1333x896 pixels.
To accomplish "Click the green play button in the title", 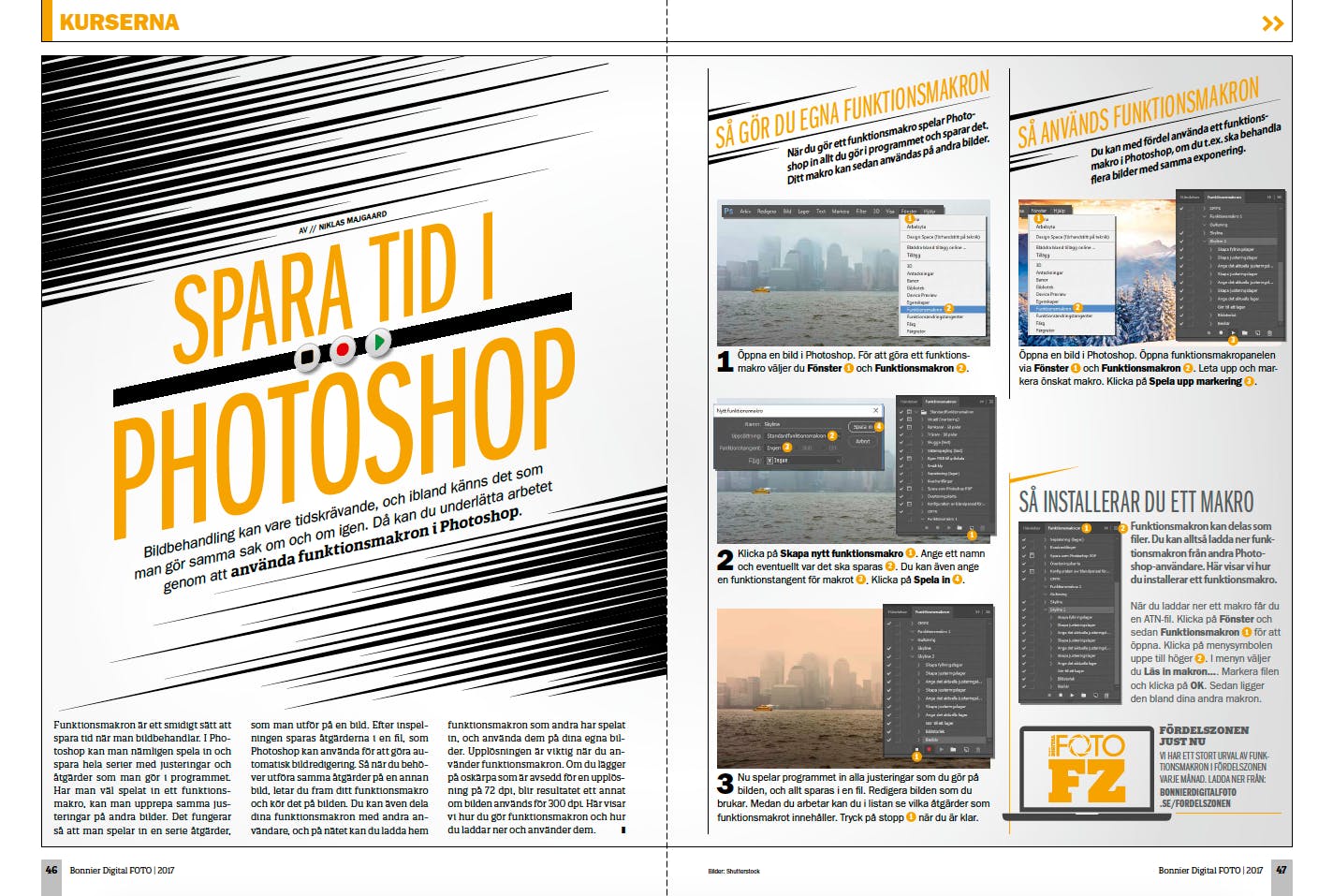I will click(377, 342).
